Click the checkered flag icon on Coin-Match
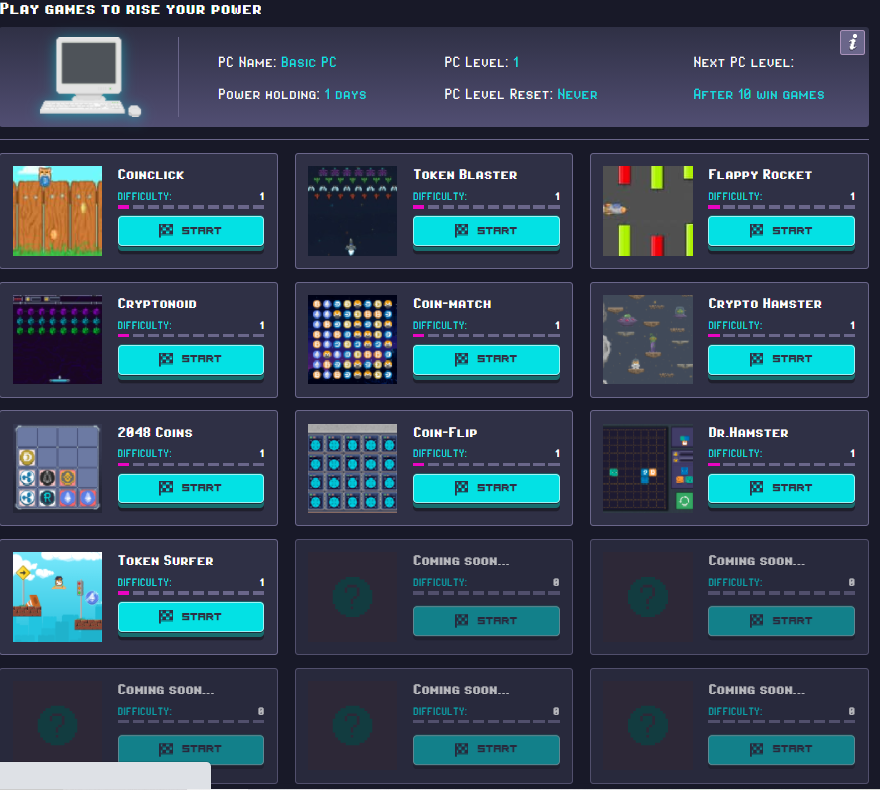 click(x=461, y=359)
